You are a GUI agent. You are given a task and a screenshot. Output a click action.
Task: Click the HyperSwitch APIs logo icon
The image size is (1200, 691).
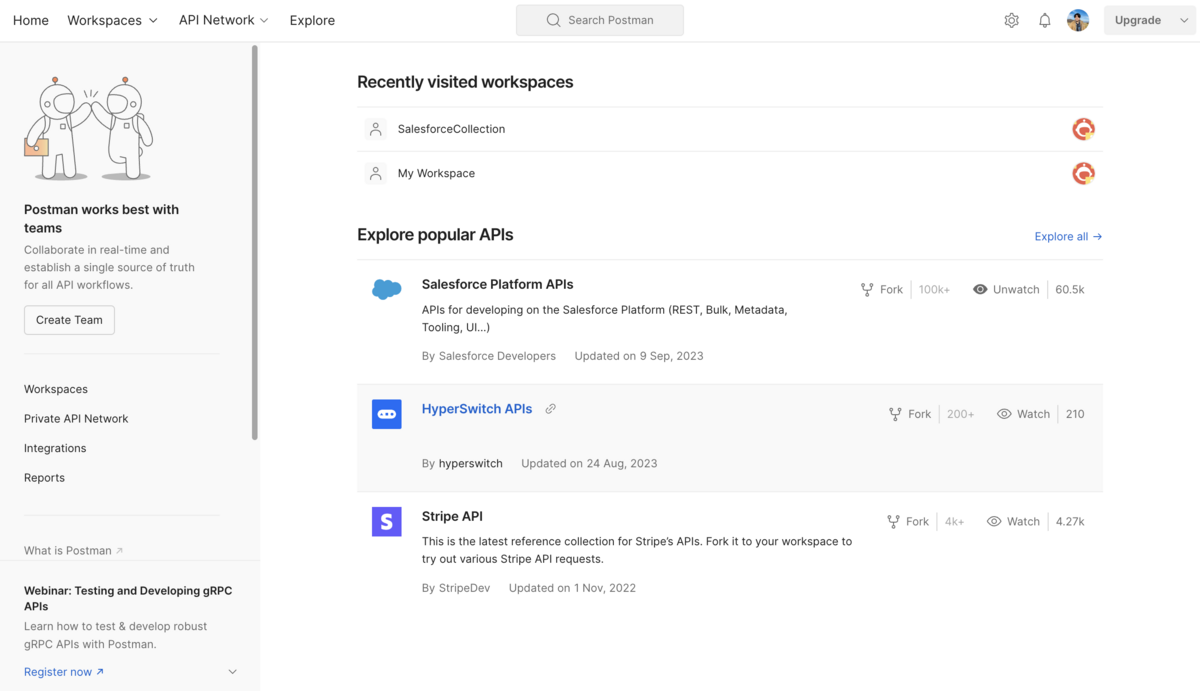(x=387, y=414)
